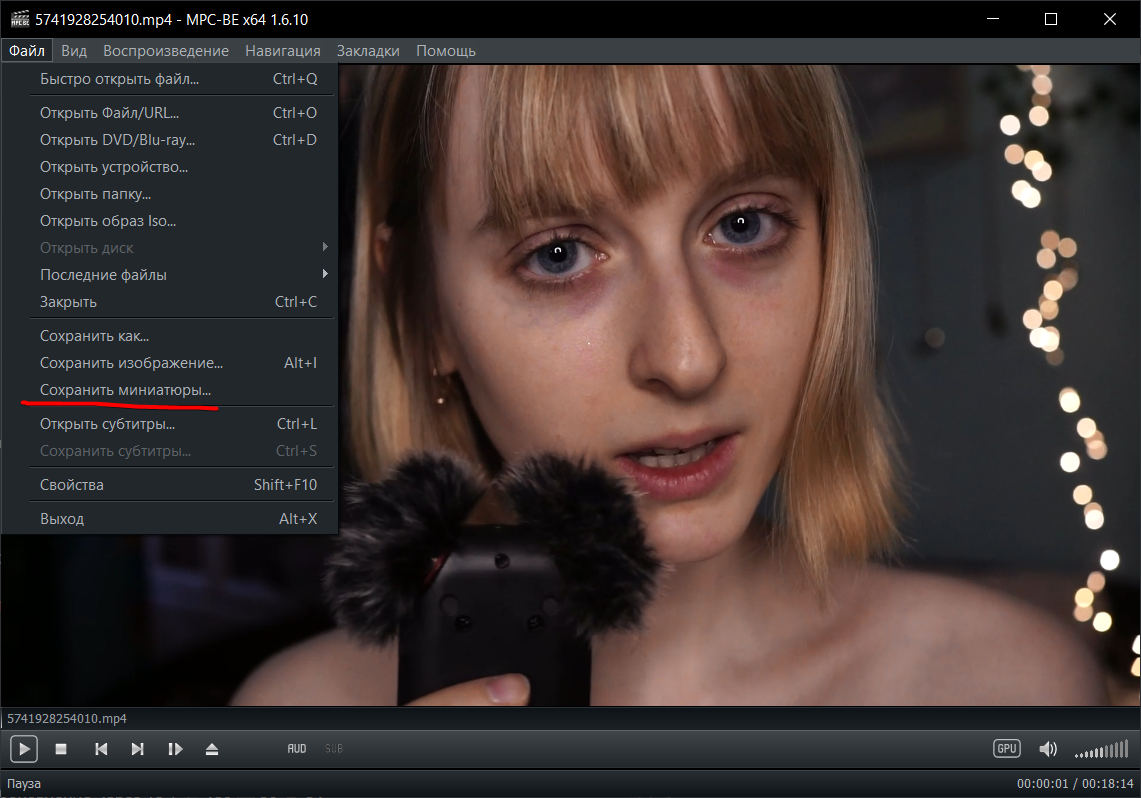The height and width of the screenshot is (798, 1141).
Task: Adjust the volume slider bars
Action: pos(1102,749)
